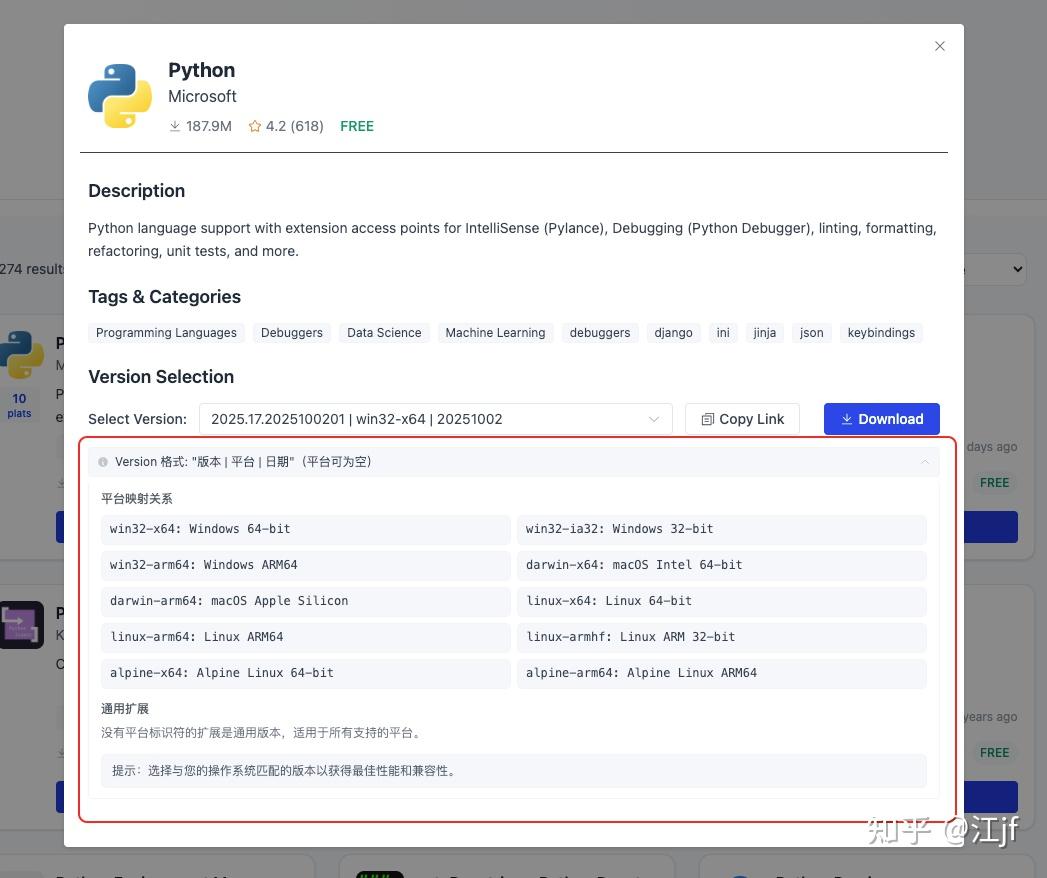Click the darwin-x64: macOS Intel 64-bit entry

click(722, 565)
